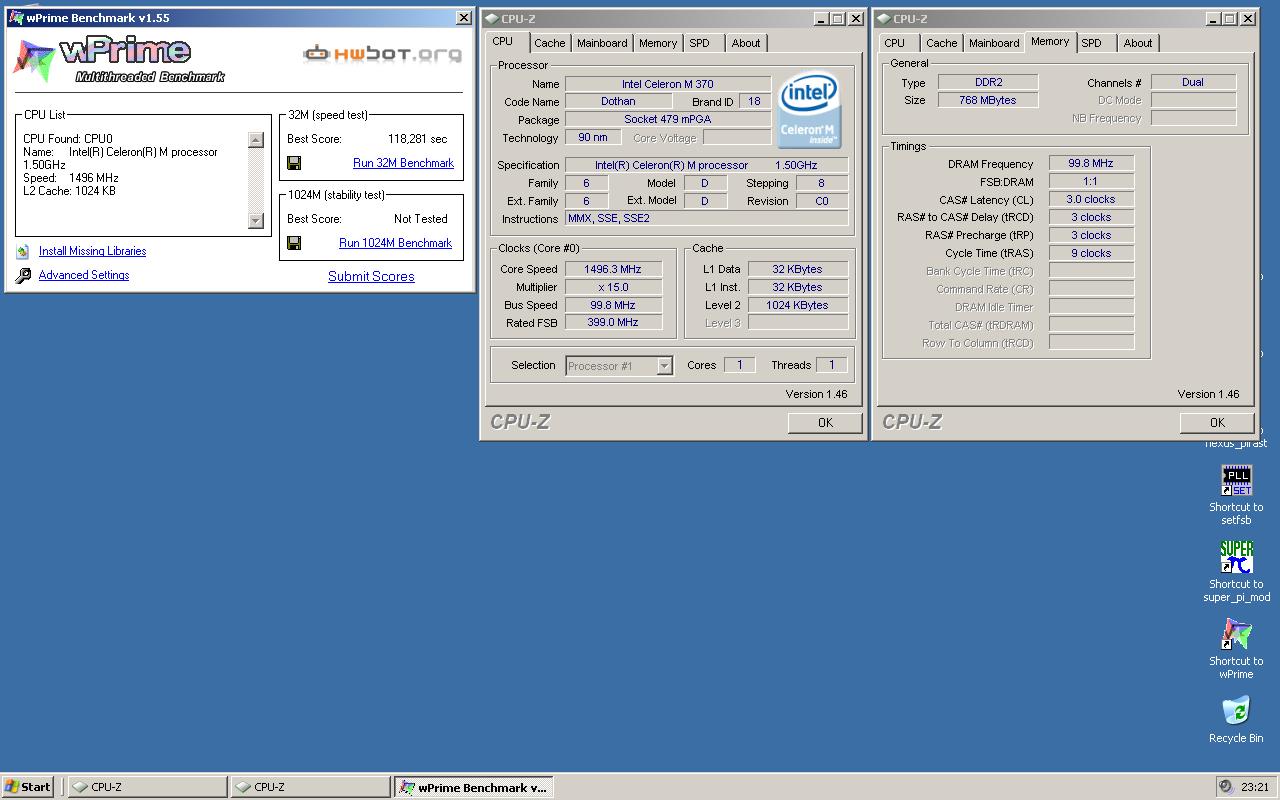Open the hwbot.org logo link

[x=383, y=54]
